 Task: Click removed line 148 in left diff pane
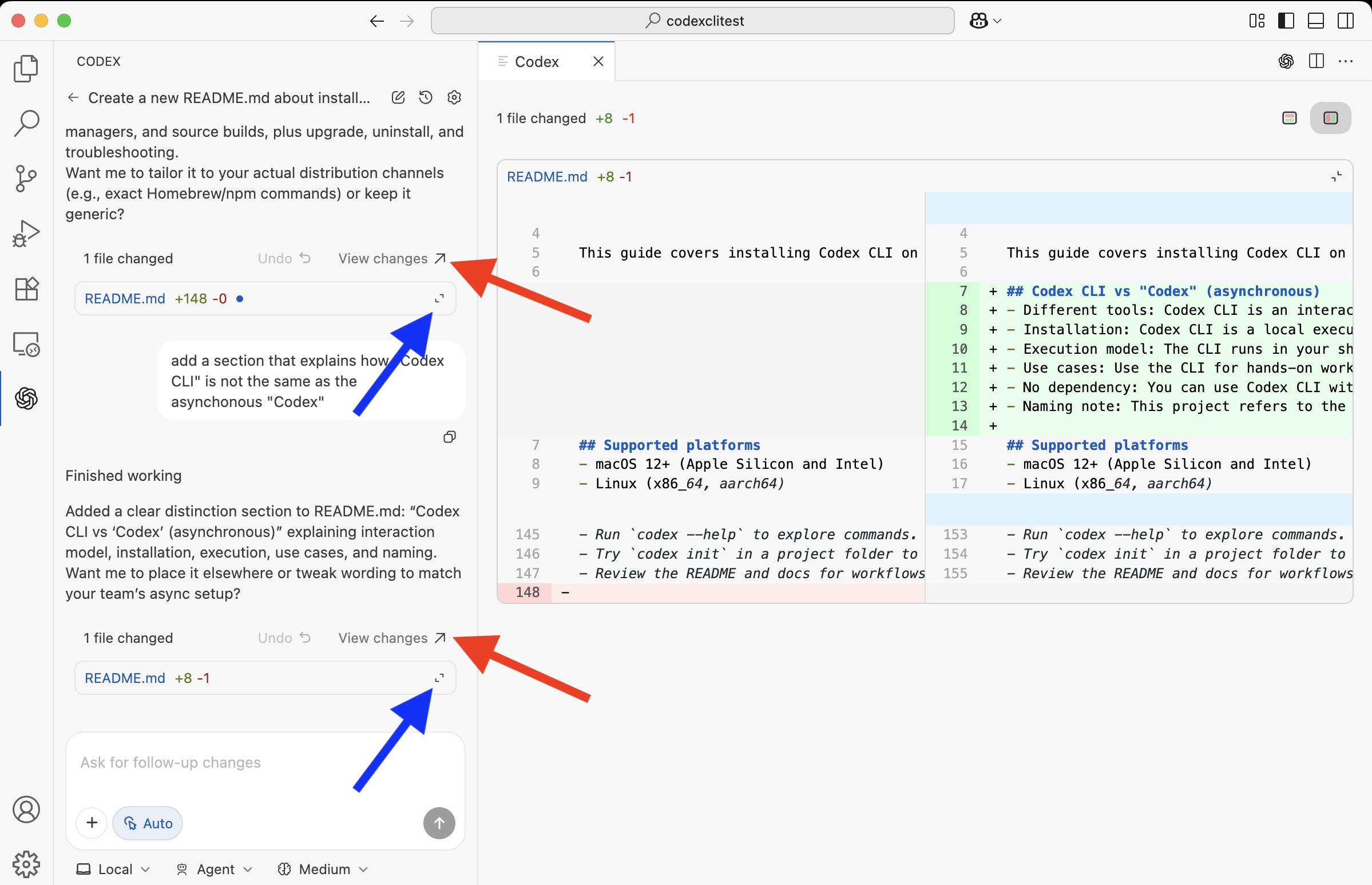point(711,592)
